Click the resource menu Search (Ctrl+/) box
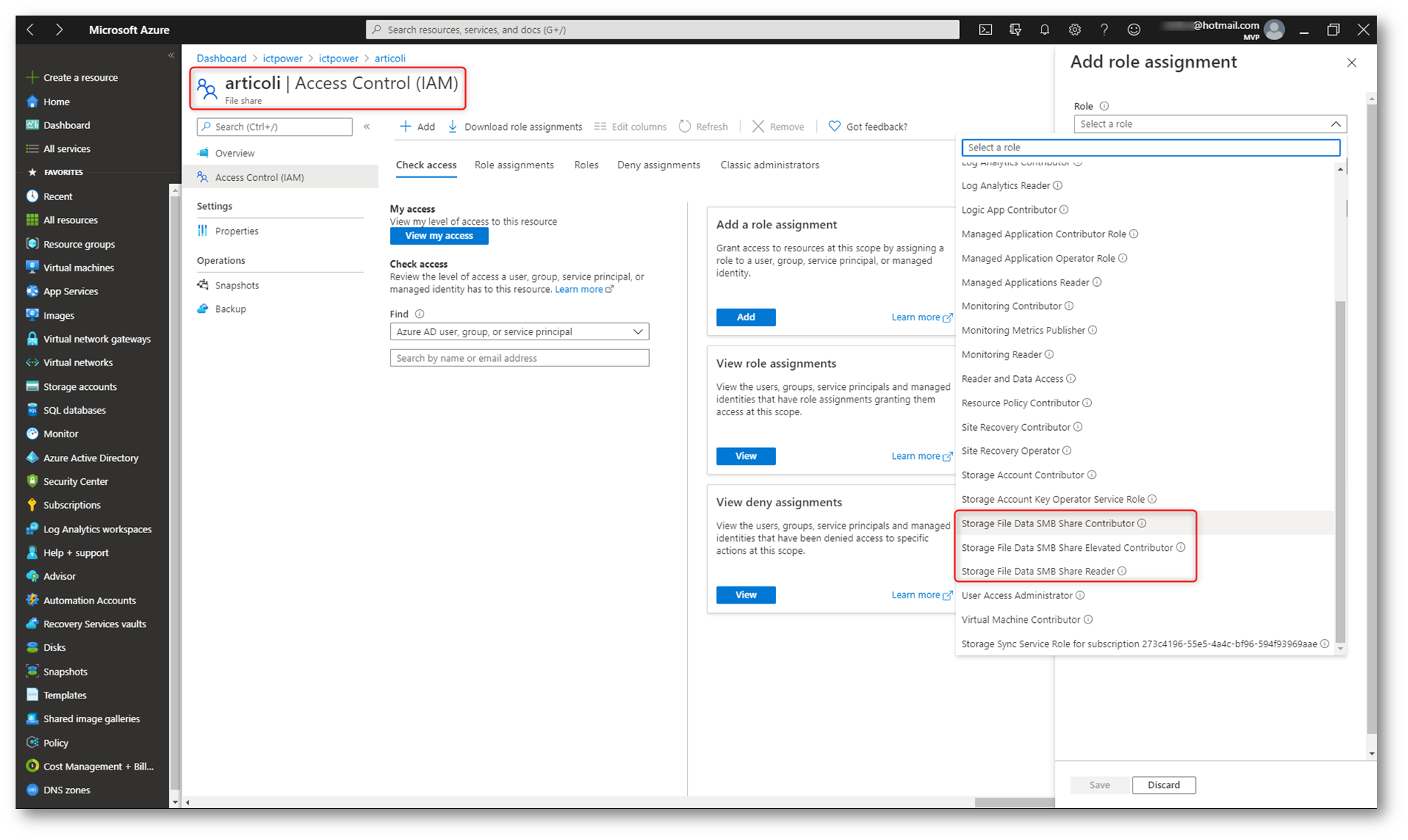Image resolution: width=1408 pixels, height=840 pixels. tap(274, 127)
